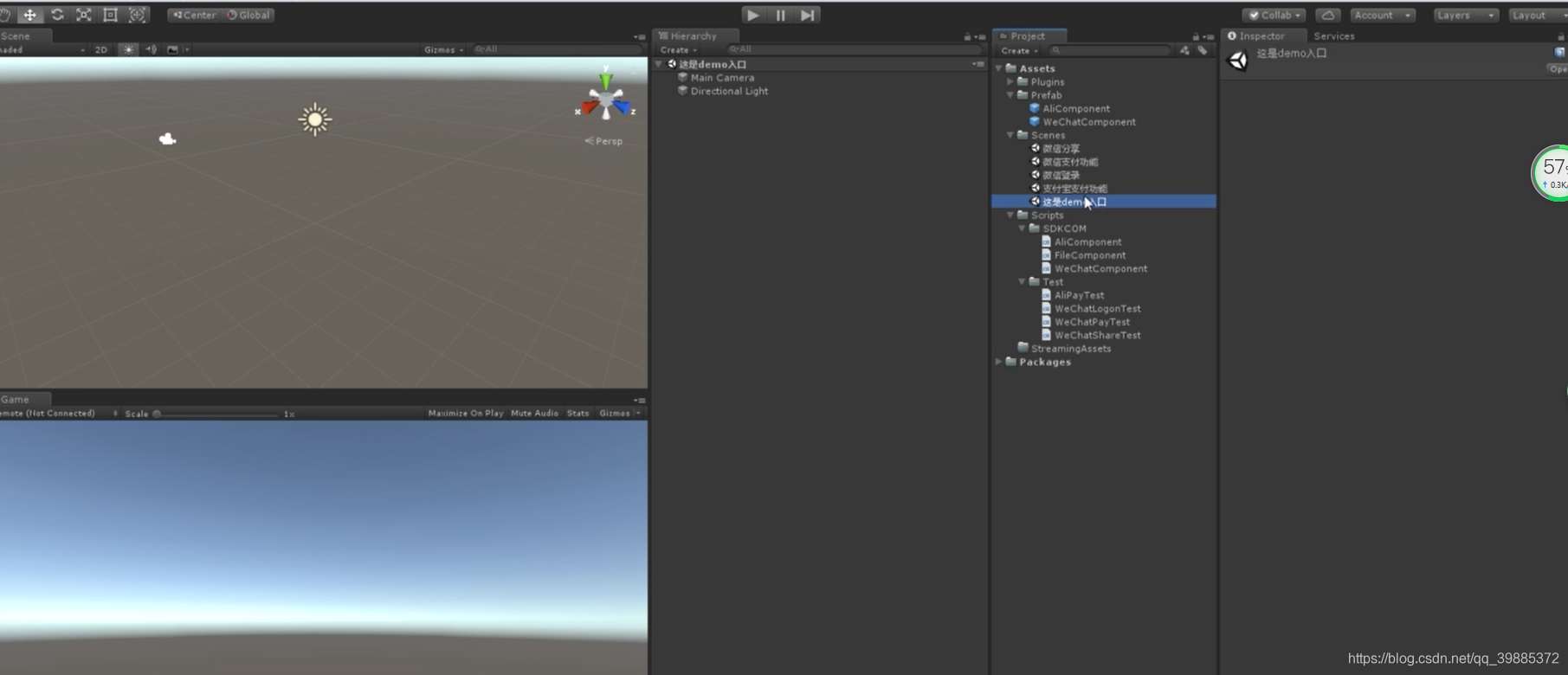Collapse scene root in Hierarchy
This screenshot has width=1568, height=675.
[659, 64]
